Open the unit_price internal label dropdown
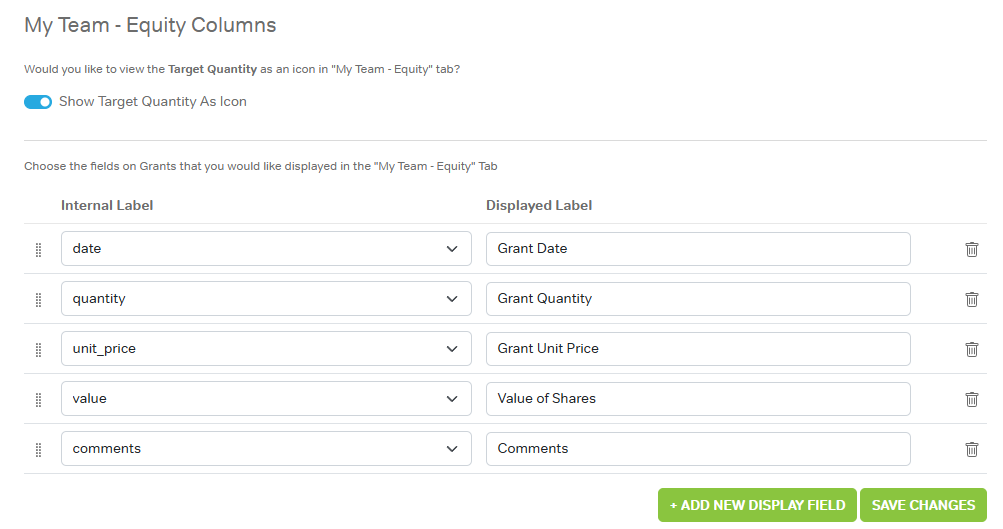The height and width of the screenshot is (529, 1003). tap(266, 349)
